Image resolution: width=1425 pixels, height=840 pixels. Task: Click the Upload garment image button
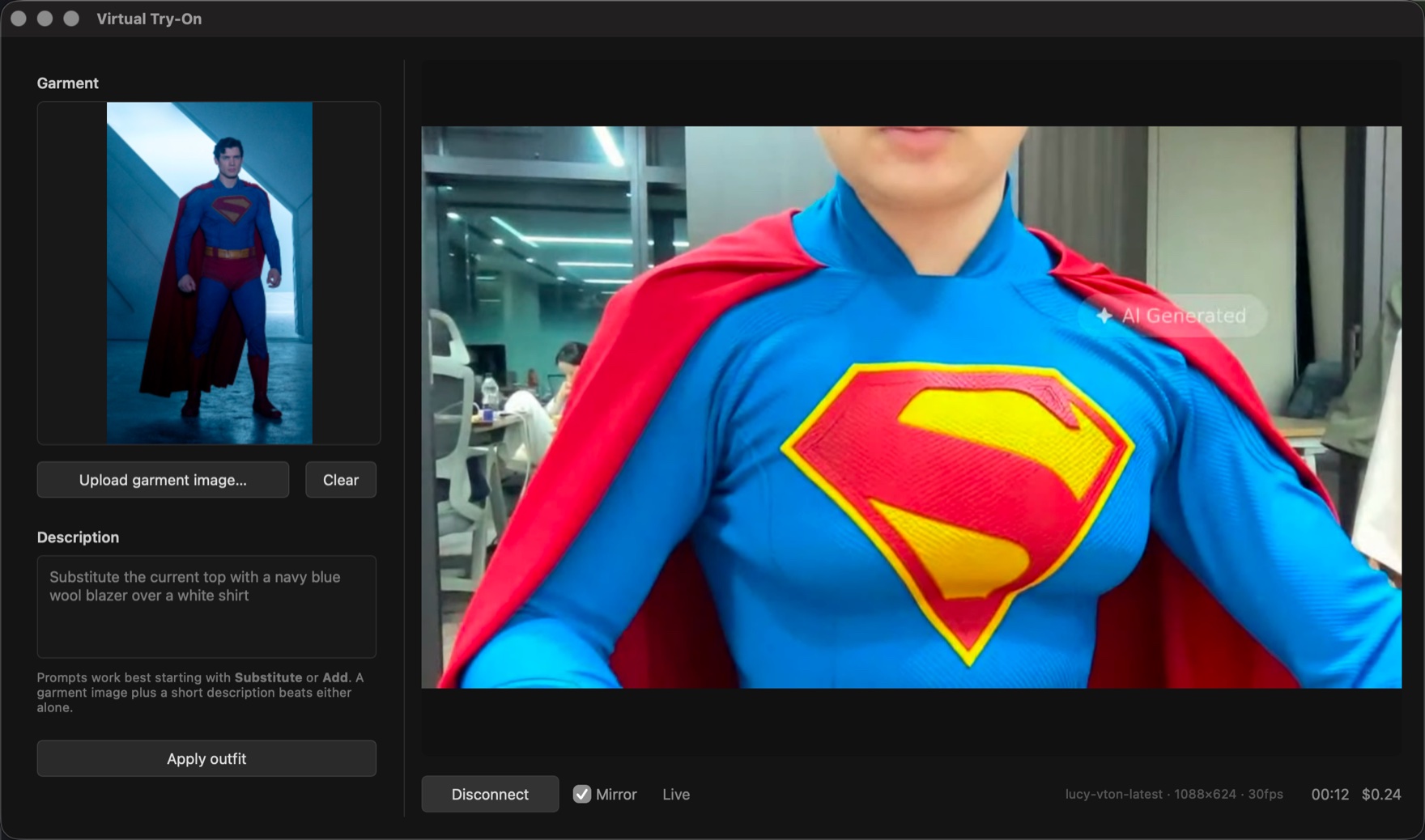click(163, 480)
